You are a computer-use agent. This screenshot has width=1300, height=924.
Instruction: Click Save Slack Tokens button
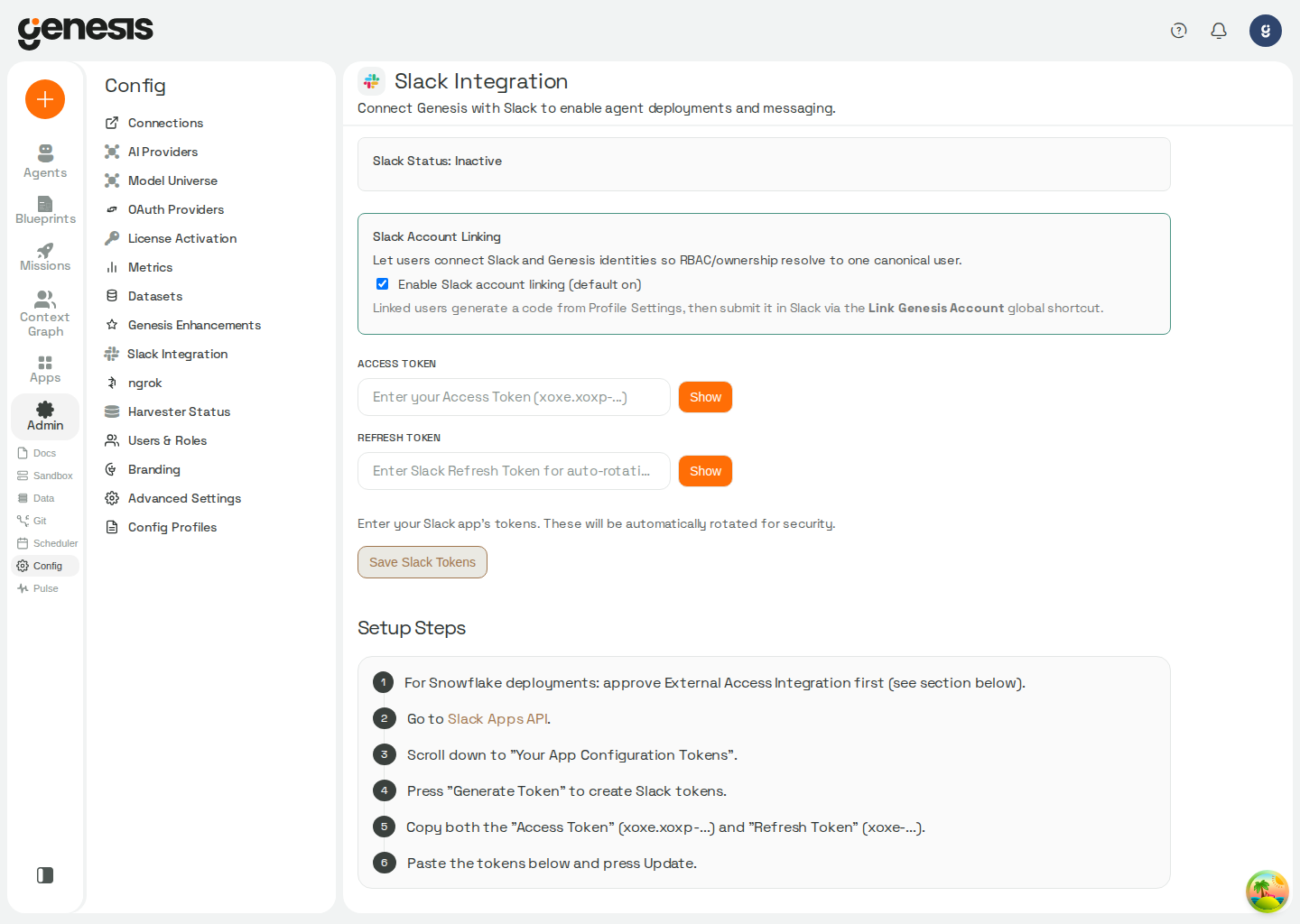[x=422, y=562]
